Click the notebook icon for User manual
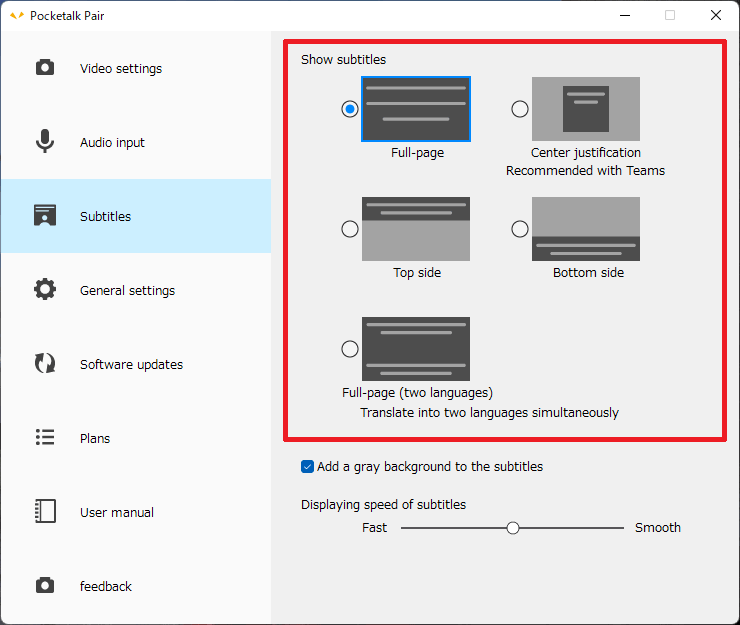The width and height of the screenshot is (740, 625). (x=45, y=512)
